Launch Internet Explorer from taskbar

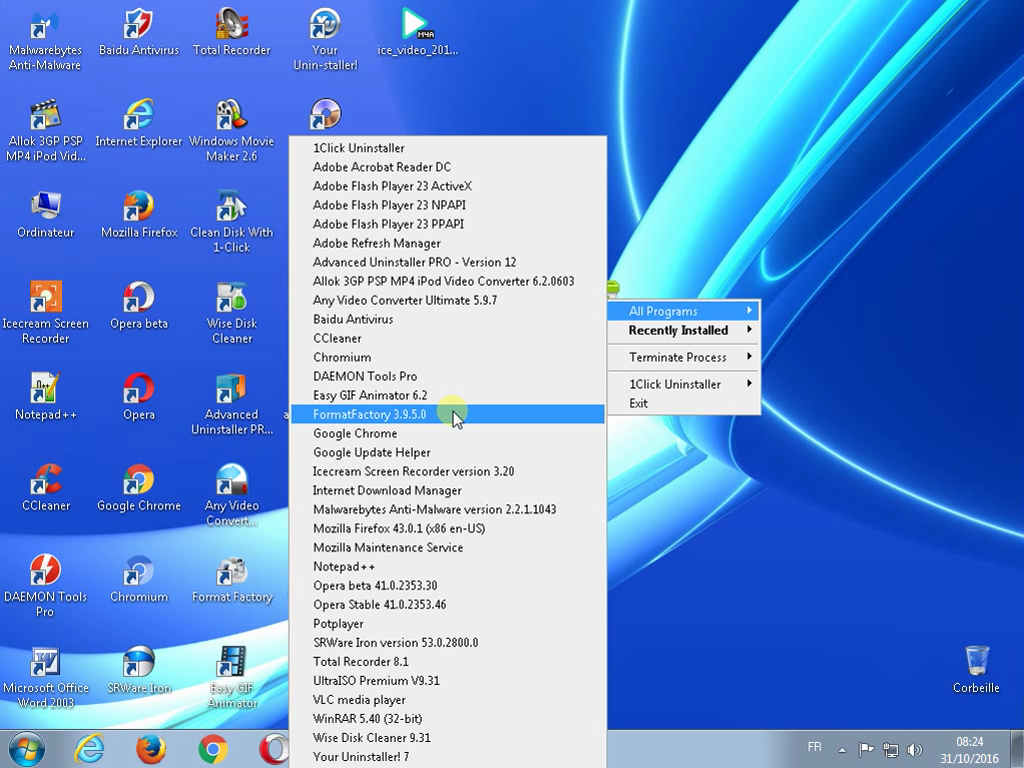[x=89, y=749]
